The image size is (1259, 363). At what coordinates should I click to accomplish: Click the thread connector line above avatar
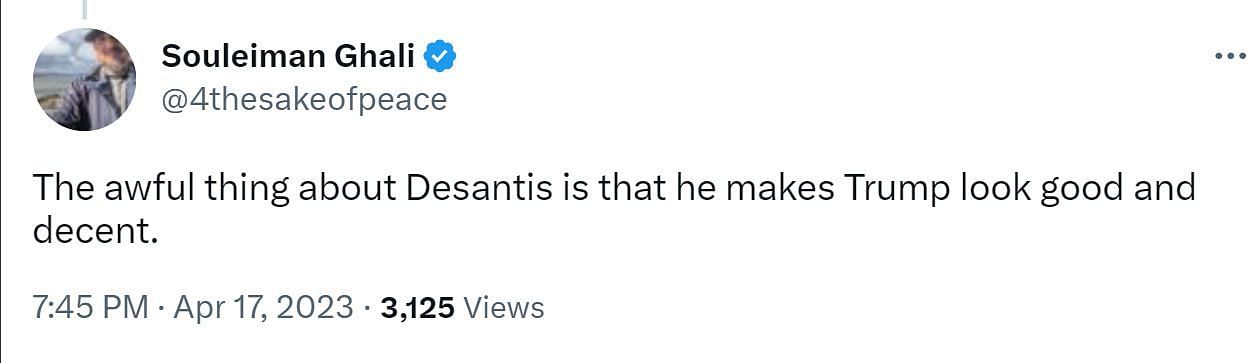84,10
